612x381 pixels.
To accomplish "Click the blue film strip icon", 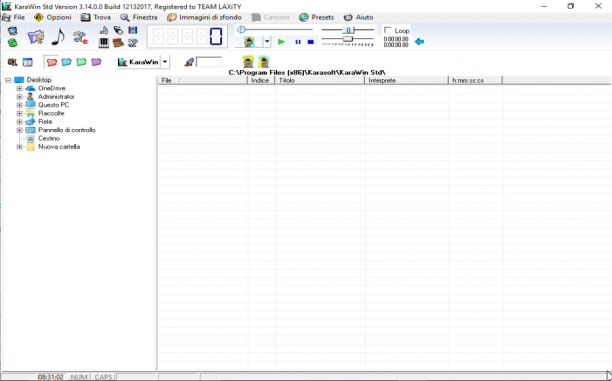I will 133,30.
